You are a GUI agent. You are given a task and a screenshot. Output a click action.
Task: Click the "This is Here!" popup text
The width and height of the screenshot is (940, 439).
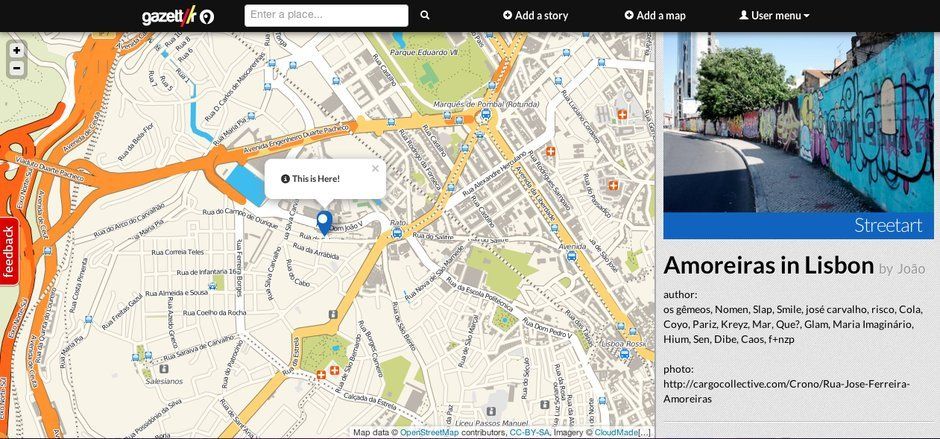tap(316, 179)
